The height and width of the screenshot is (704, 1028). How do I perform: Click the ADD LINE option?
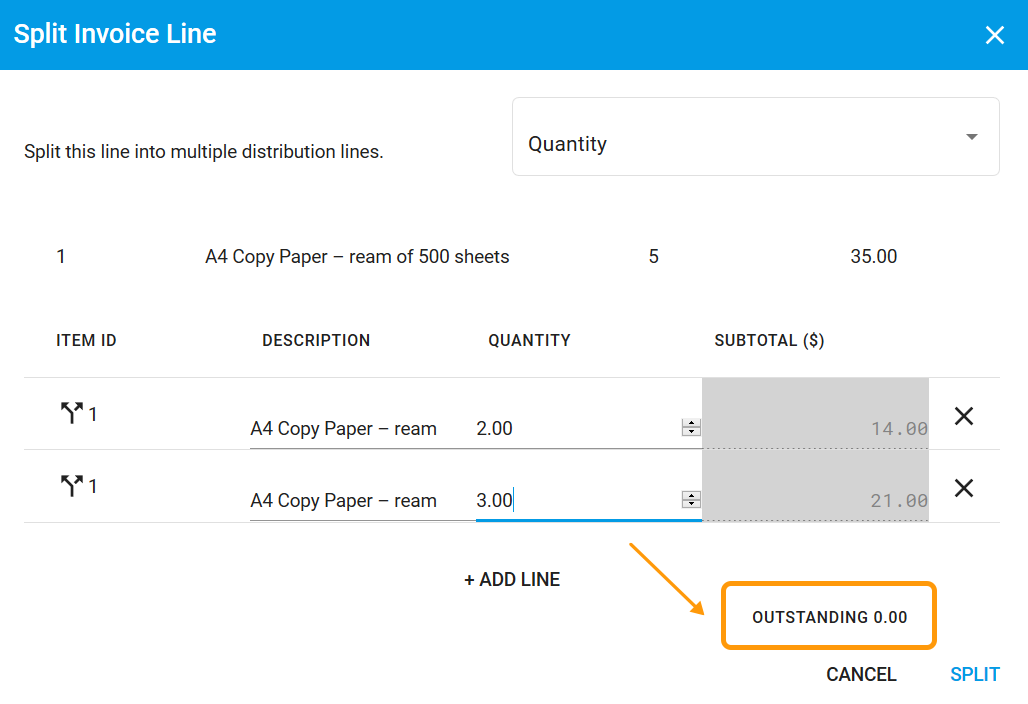point(511,579)
